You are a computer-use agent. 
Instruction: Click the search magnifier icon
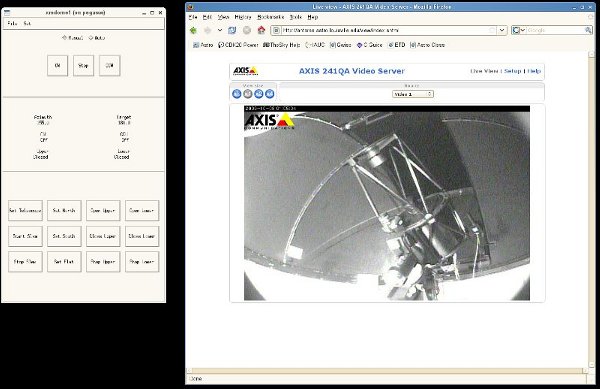coord(588,30)
